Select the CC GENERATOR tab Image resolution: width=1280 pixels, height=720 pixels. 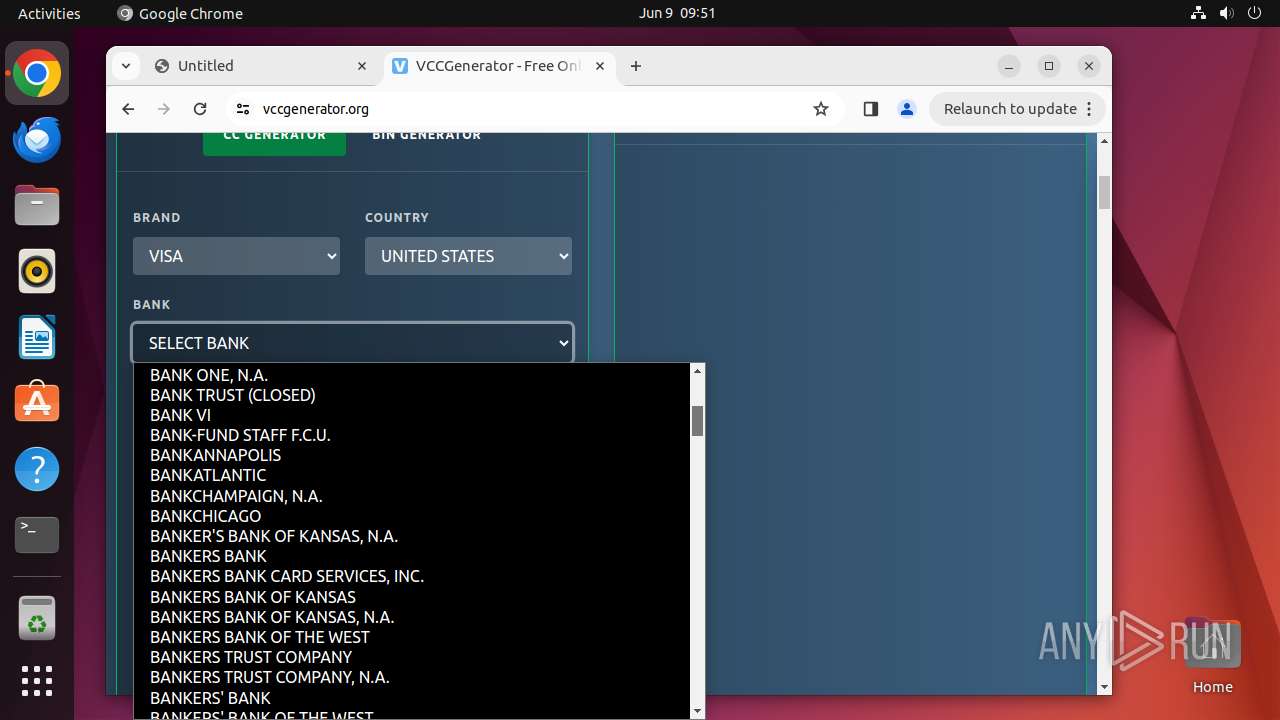coord(274,140)
